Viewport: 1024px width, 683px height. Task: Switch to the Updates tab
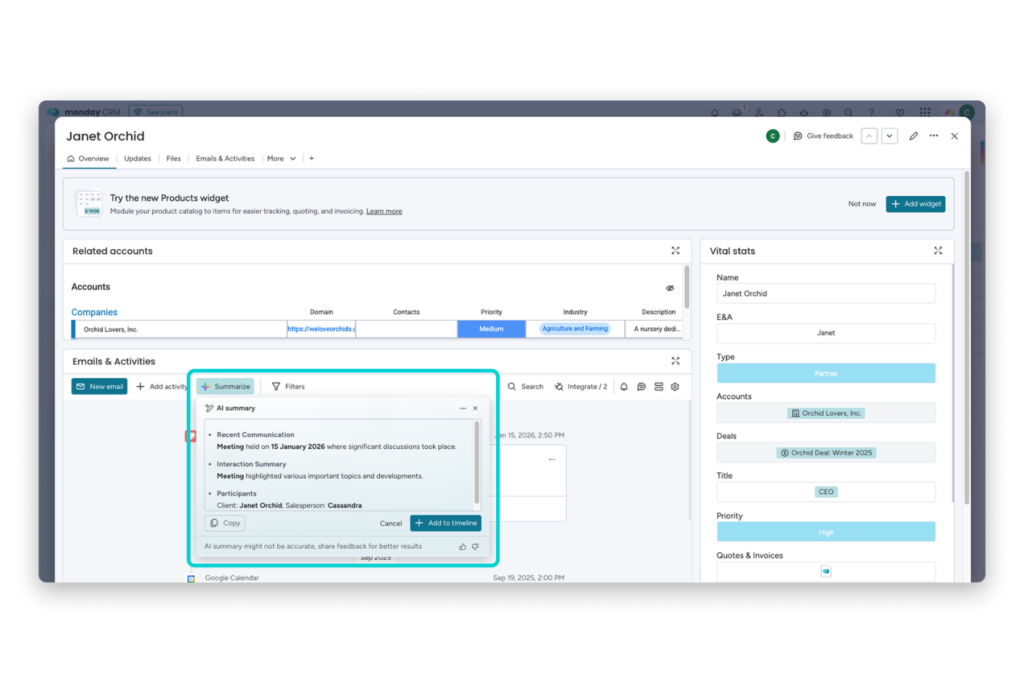(137, 159)
